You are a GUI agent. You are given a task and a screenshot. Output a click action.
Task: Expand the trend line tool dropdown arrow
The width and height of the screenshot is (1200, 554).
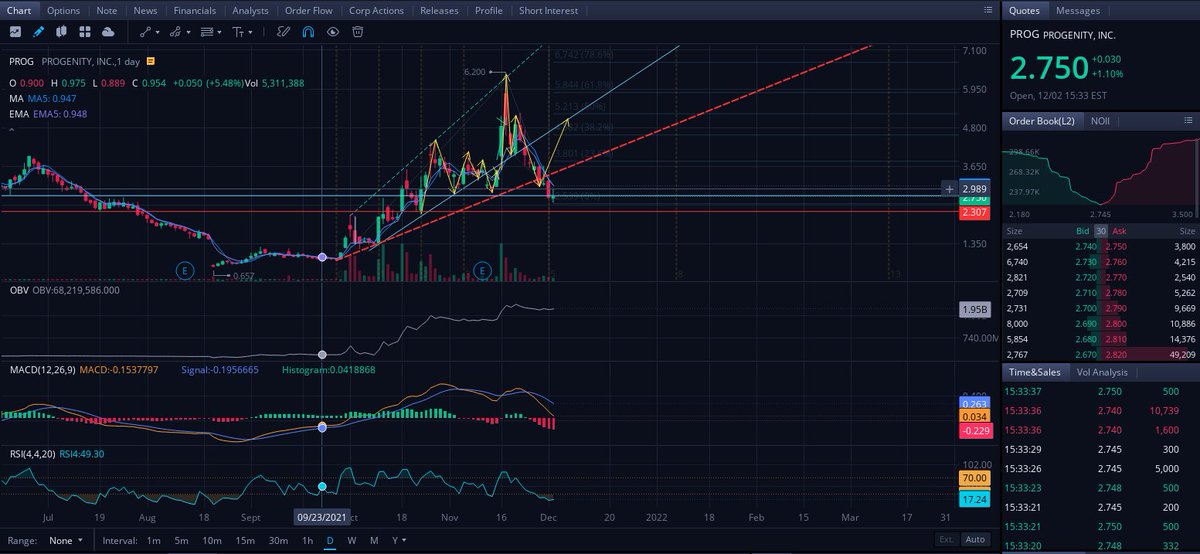coord(157,31)
